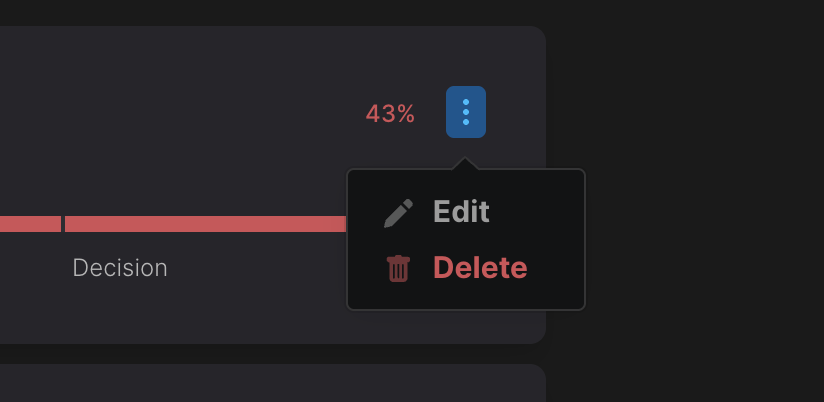
Task: Click the 43% percentage label
Action: [x=390, y=114]
